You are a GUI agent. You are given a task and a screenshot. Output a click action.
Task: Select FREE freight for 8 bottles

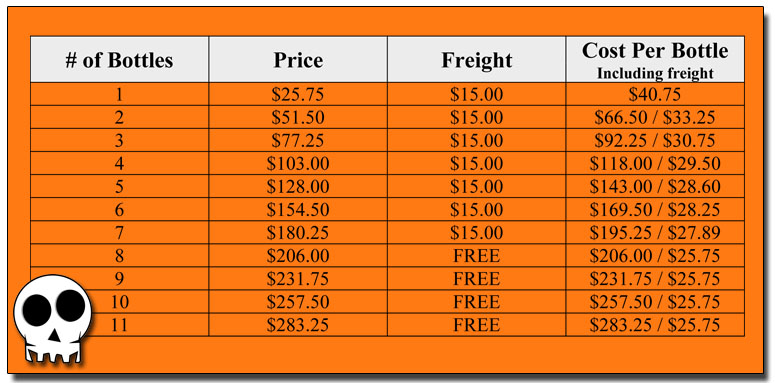476,255
